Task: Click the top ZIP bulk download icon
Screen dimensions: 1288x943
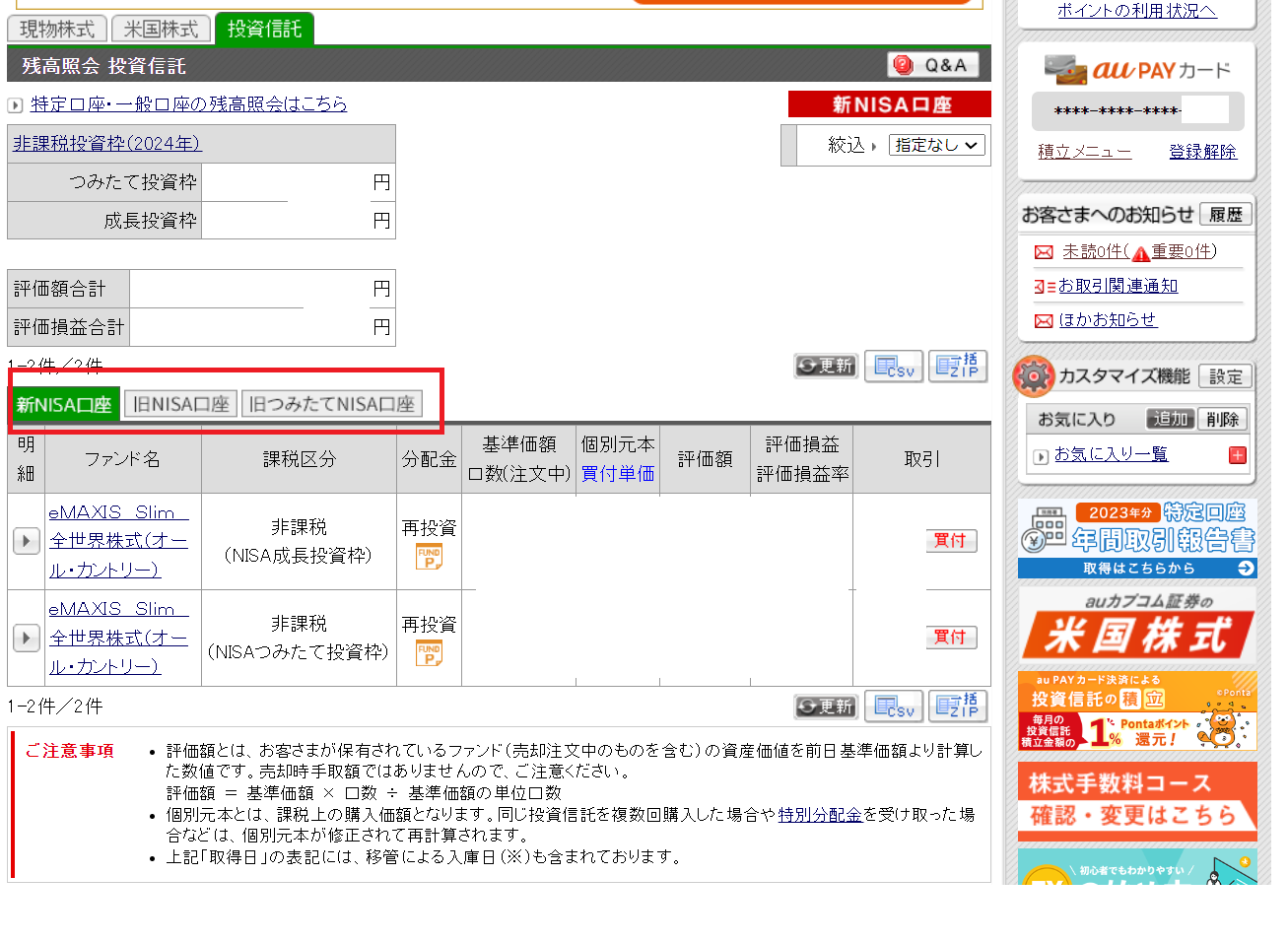Action: (x=957, y=367)
